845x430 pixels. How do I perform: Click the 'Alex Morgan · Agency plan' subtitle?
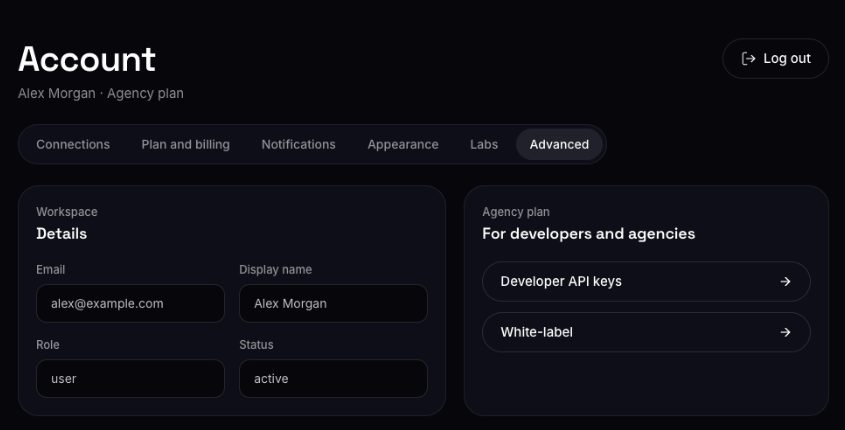click(101, 94)
